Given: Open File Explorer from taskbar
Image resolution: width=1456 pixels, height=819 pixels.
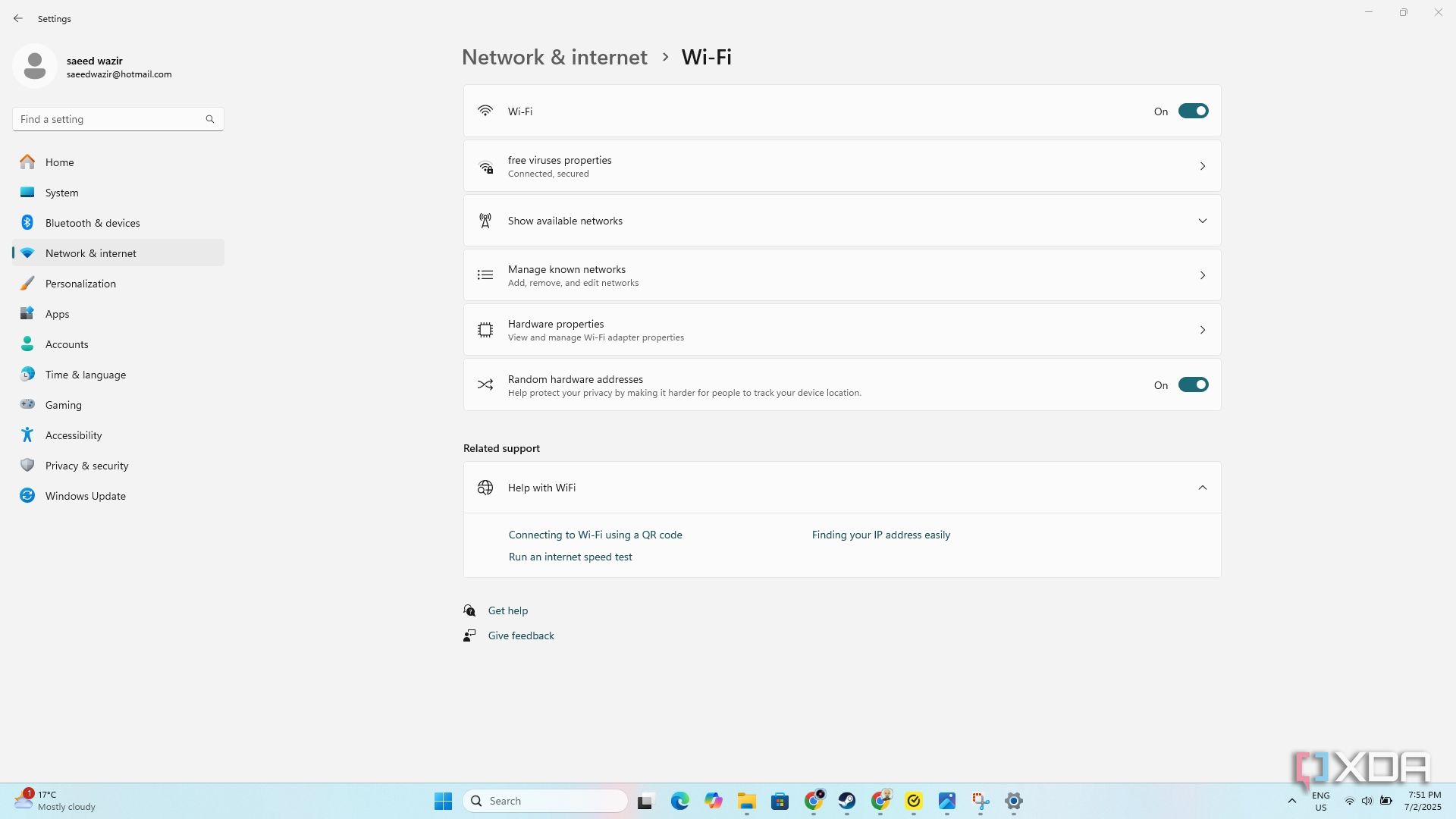Looking at the screenshot, I should [747, 801].
